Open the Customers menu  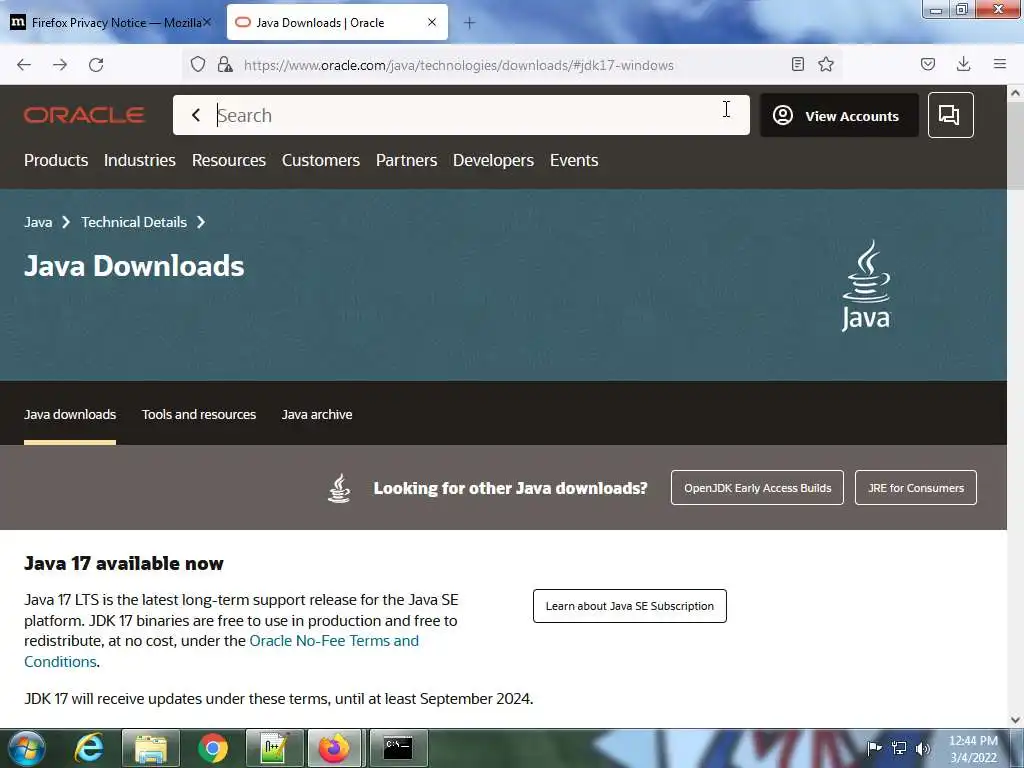tap(321, 160)
